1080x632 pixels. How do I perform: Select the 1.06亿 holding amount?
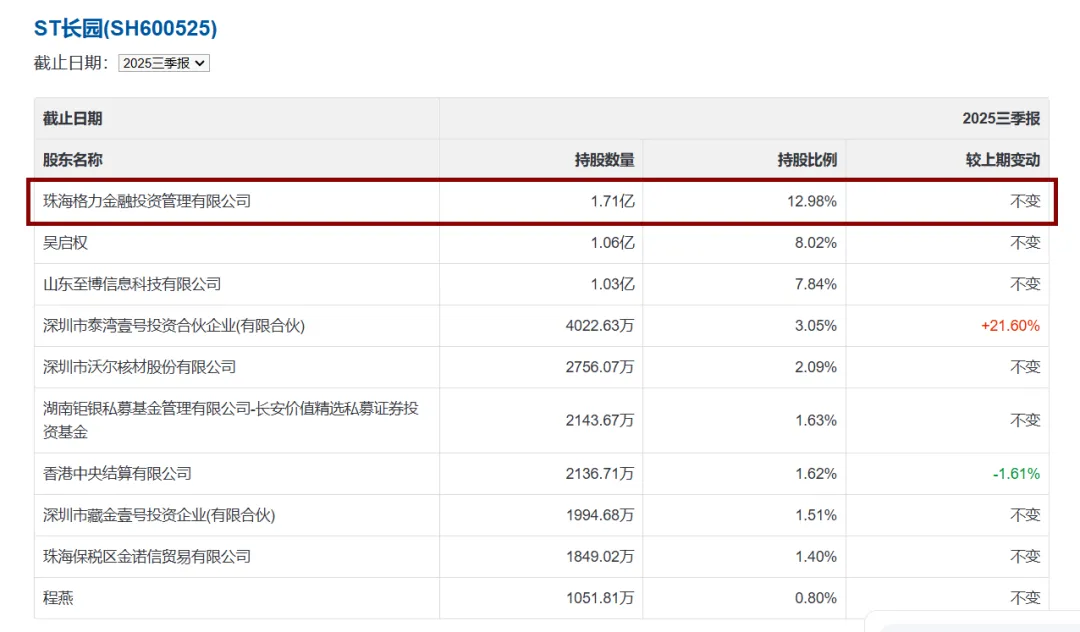pyautogui.click(x=612, y=242)
